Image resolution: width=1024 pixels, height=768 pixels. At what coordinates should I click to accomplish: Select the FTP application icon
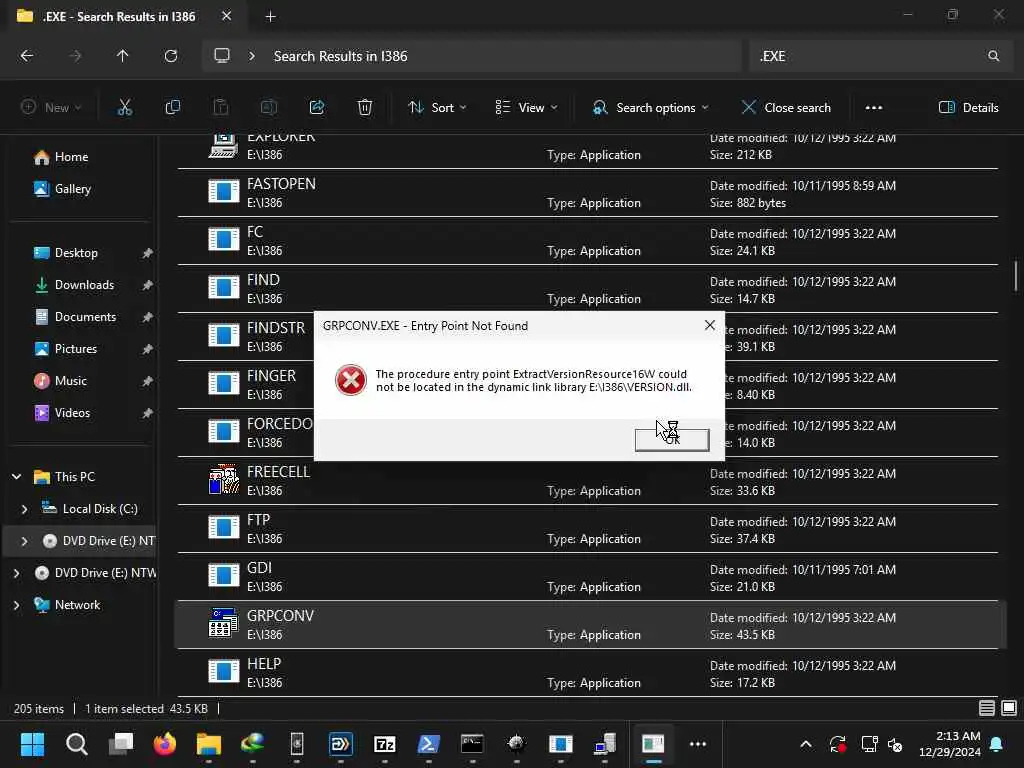[x=223, y=527]
